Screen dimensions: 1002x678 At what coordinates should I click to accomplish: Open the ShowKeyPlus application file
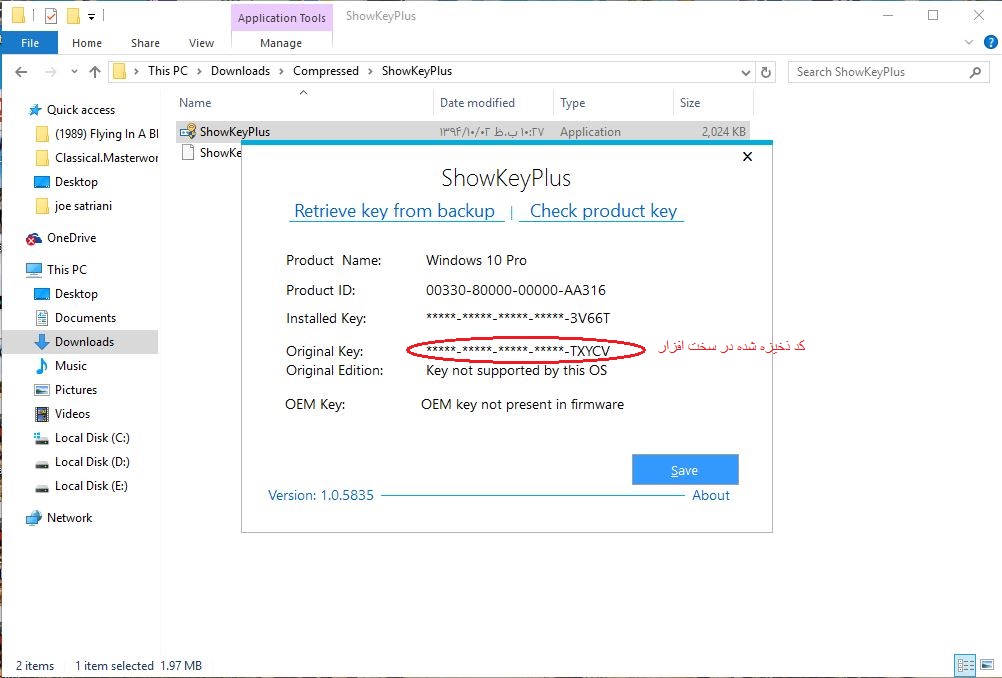(x=233, y=132)
